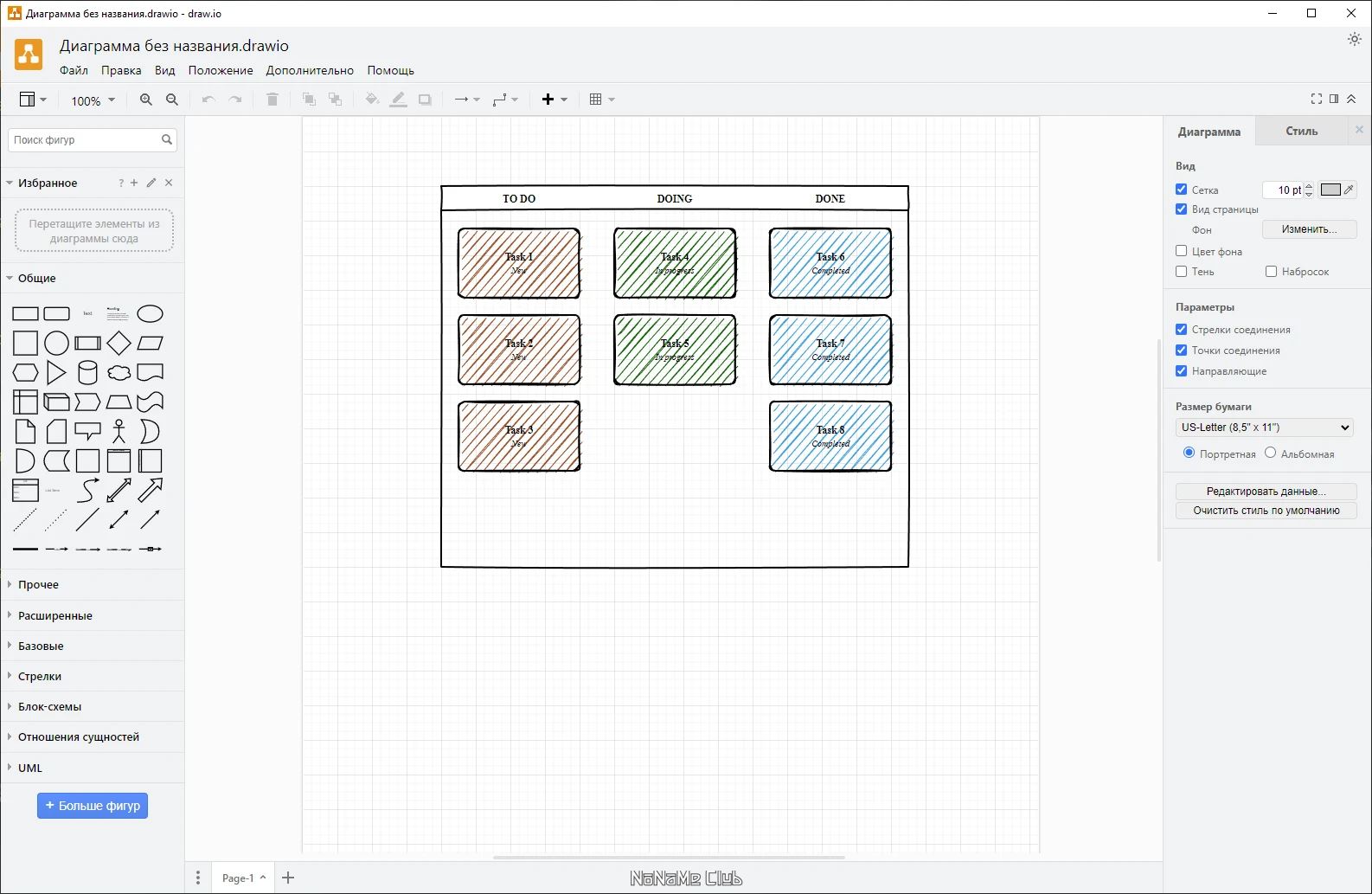Disable the Сетка grid checkbox
Screen dimensions: 1372x894
(x=1181, y=190)
